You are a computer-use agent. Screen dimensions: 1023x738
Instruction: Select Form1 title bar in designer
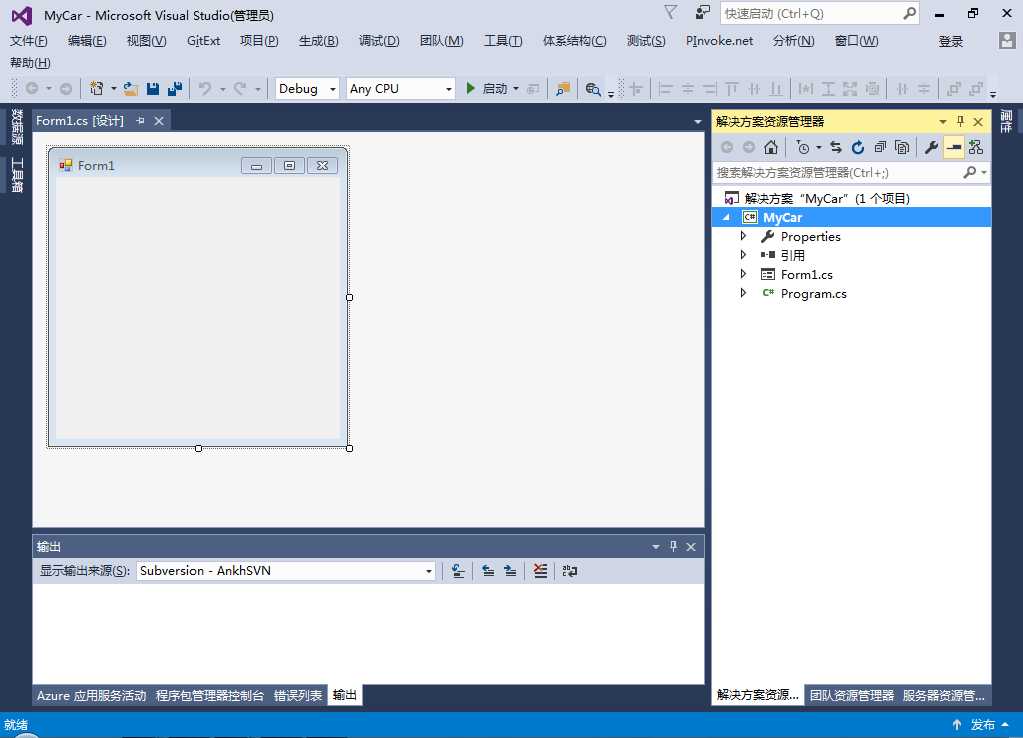coord(198,165)
